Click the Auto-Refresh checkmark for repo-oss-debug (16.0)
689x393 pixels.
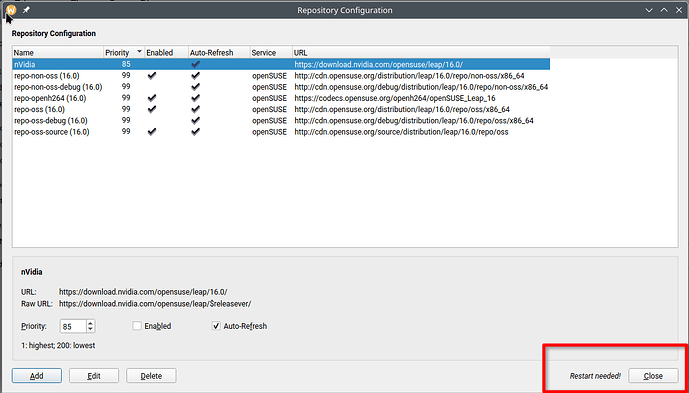196,120
